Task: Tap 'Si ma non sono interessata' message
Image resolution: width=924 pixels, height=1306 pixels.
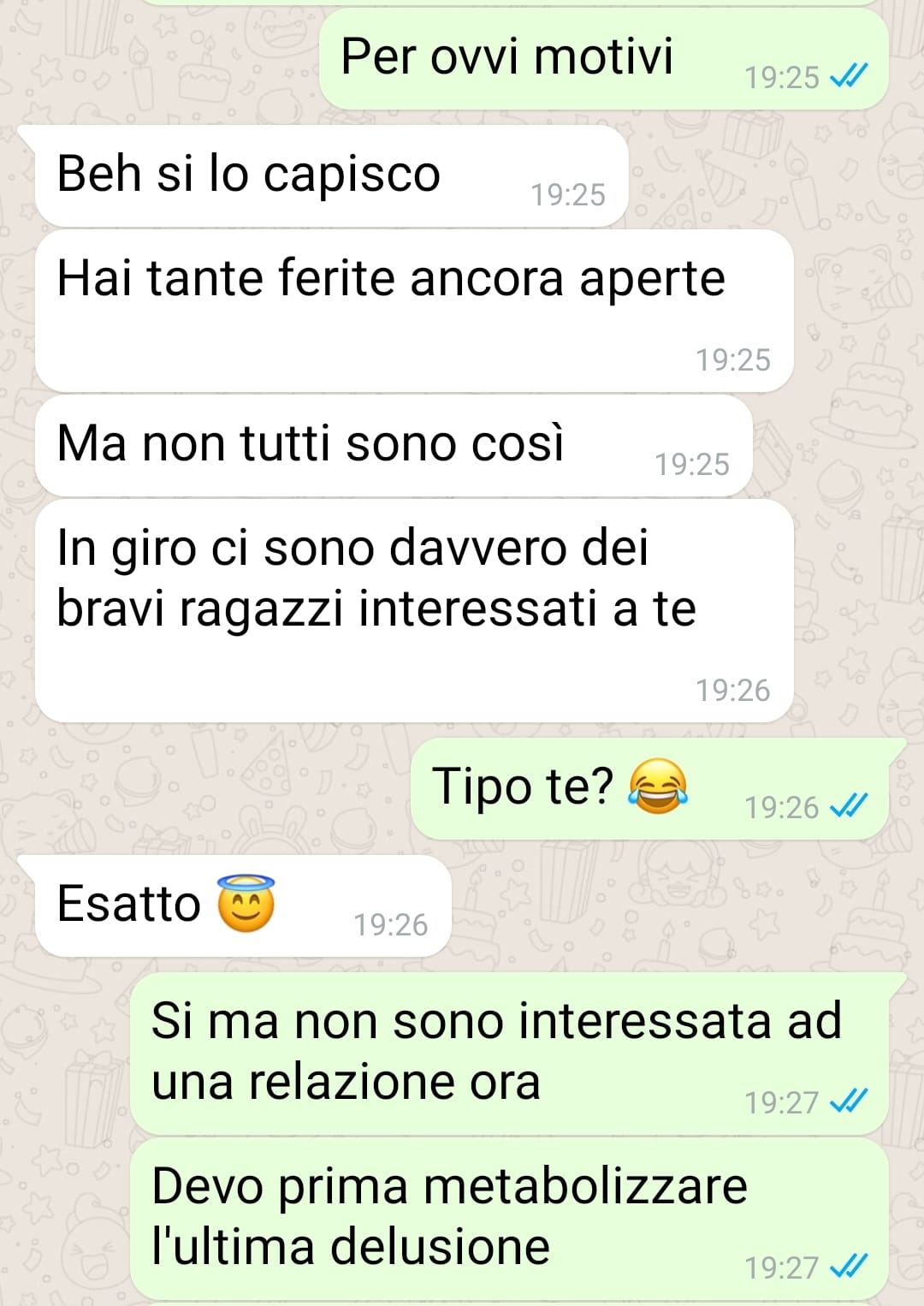Action: 509,1054
